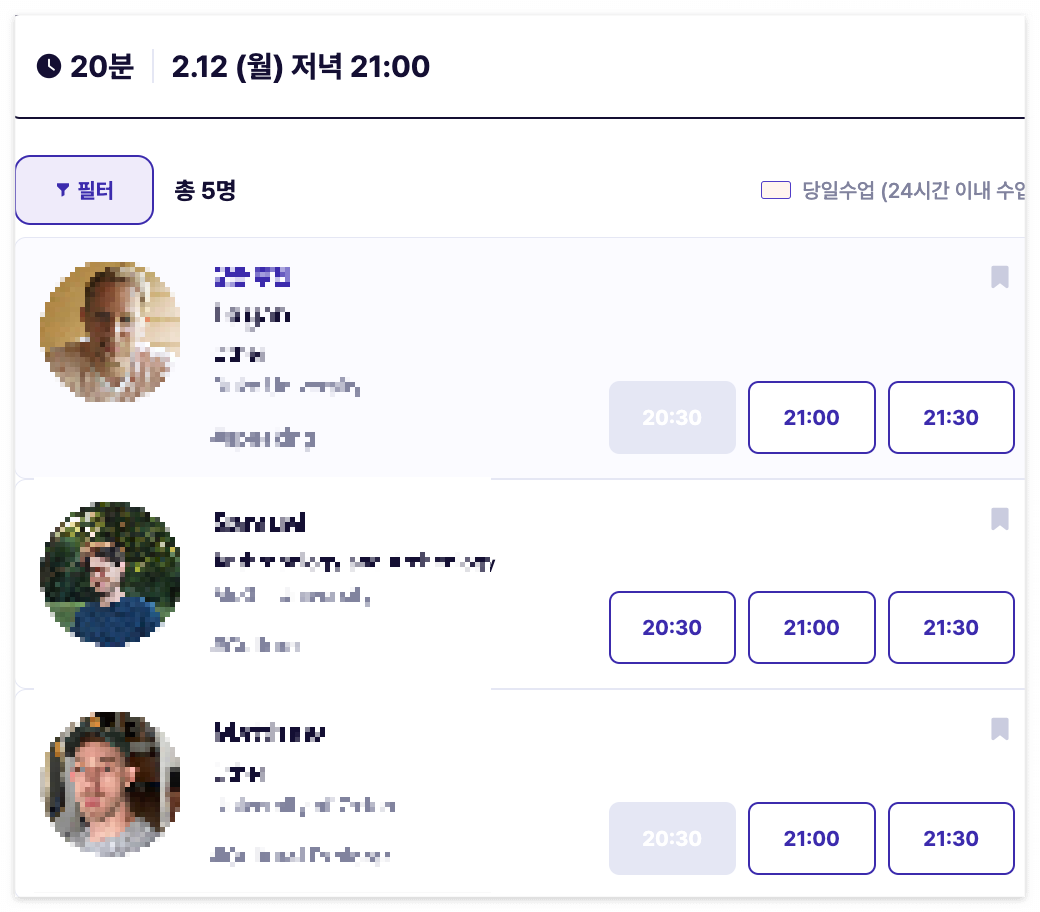The width and height of the screenshot is (1040, 912).
Task: Click the clock icon next to 20분
Action: point(46,67)
